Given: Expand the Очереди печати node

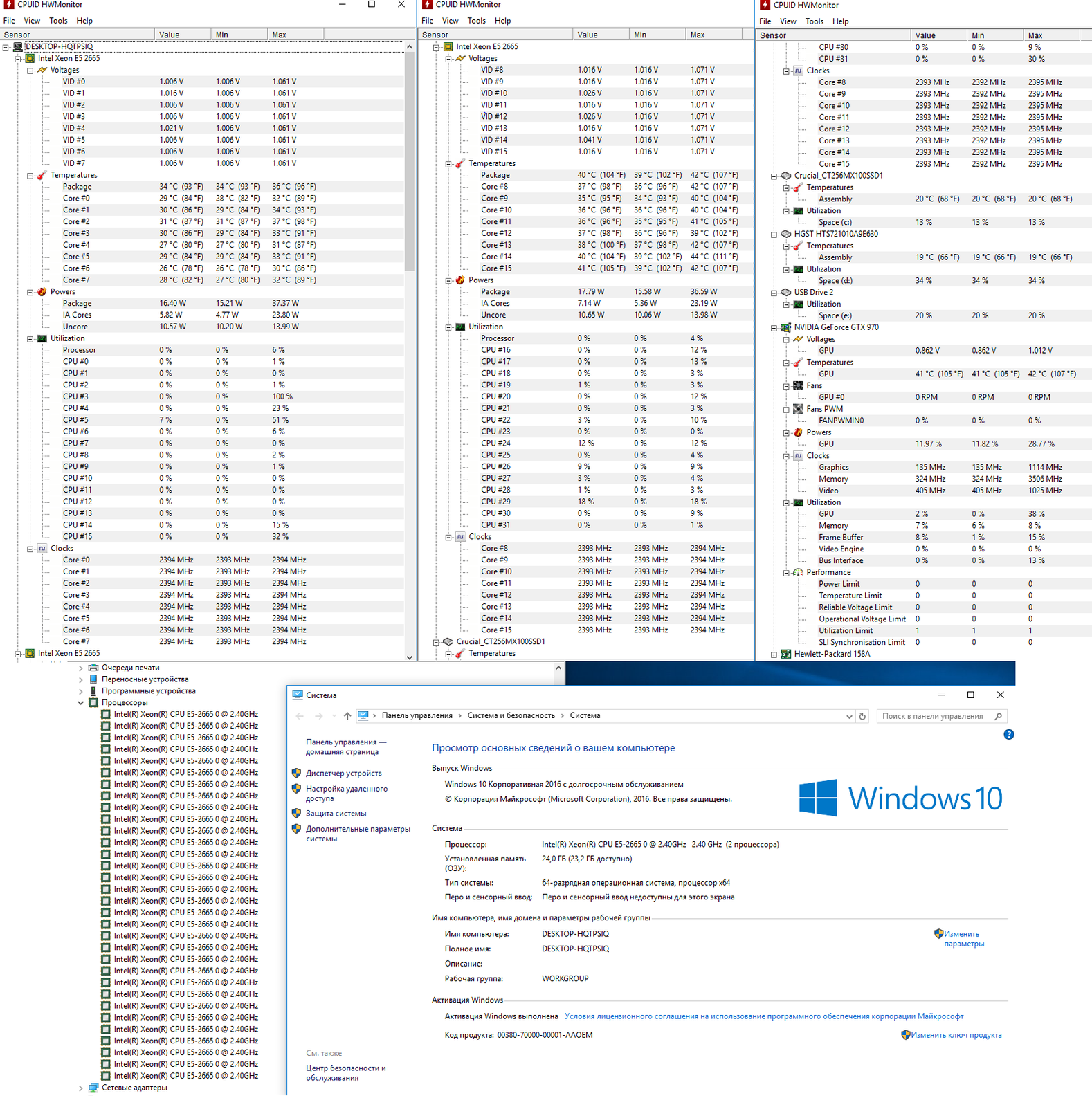Looking at the screenshot, I should tap(80, 668).
